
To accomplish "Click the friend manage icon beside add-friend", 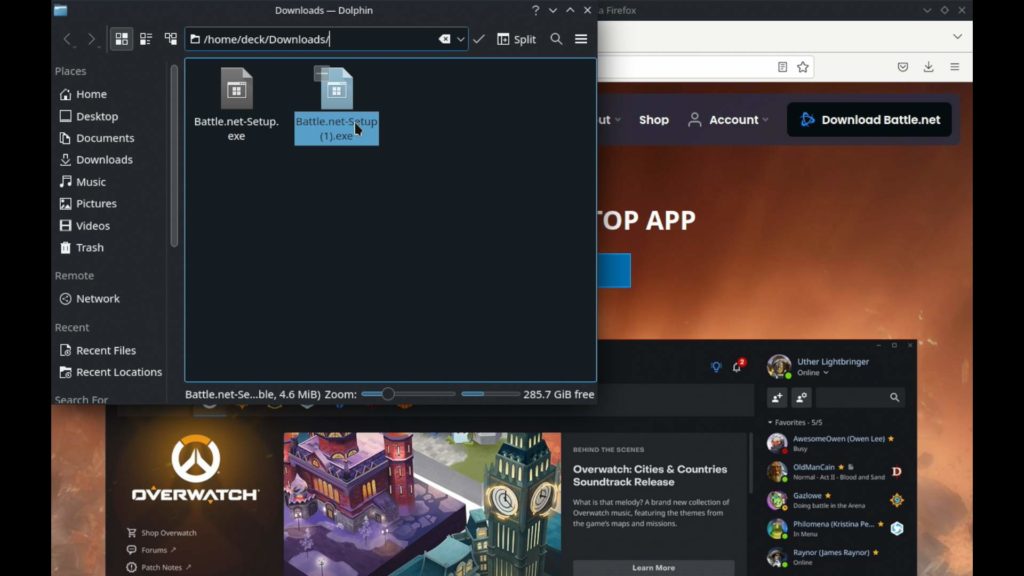I will [802, 397].
